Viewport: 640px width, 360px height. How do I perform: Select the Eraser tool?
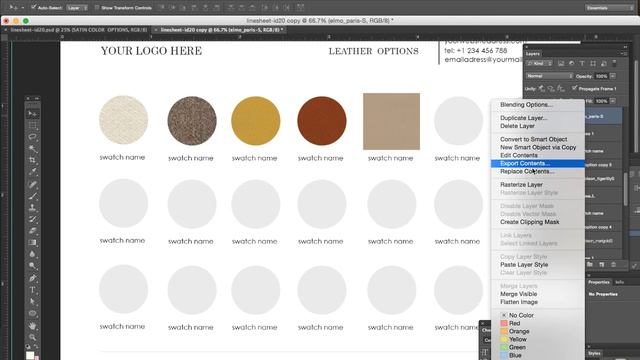[x=33, y=231]
